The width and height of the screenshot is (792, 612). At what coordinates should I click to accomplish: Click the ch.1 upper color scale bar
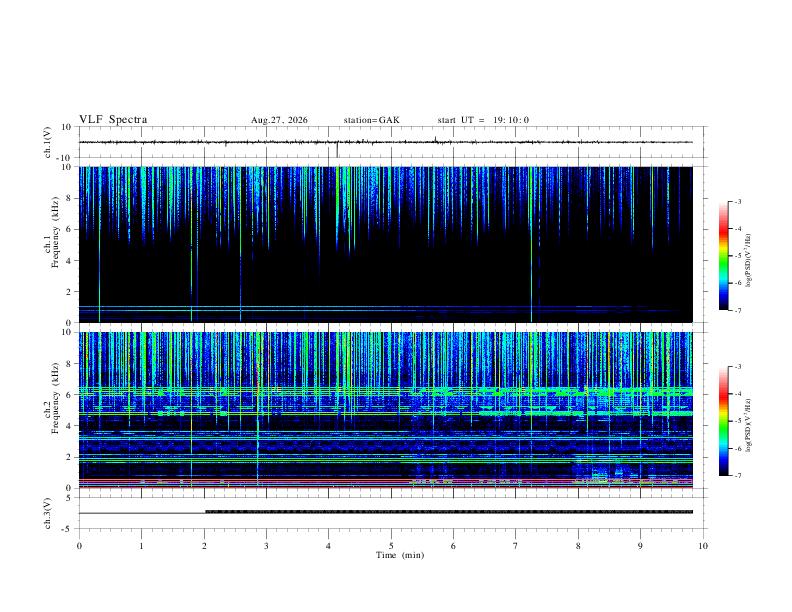[723, 256]
